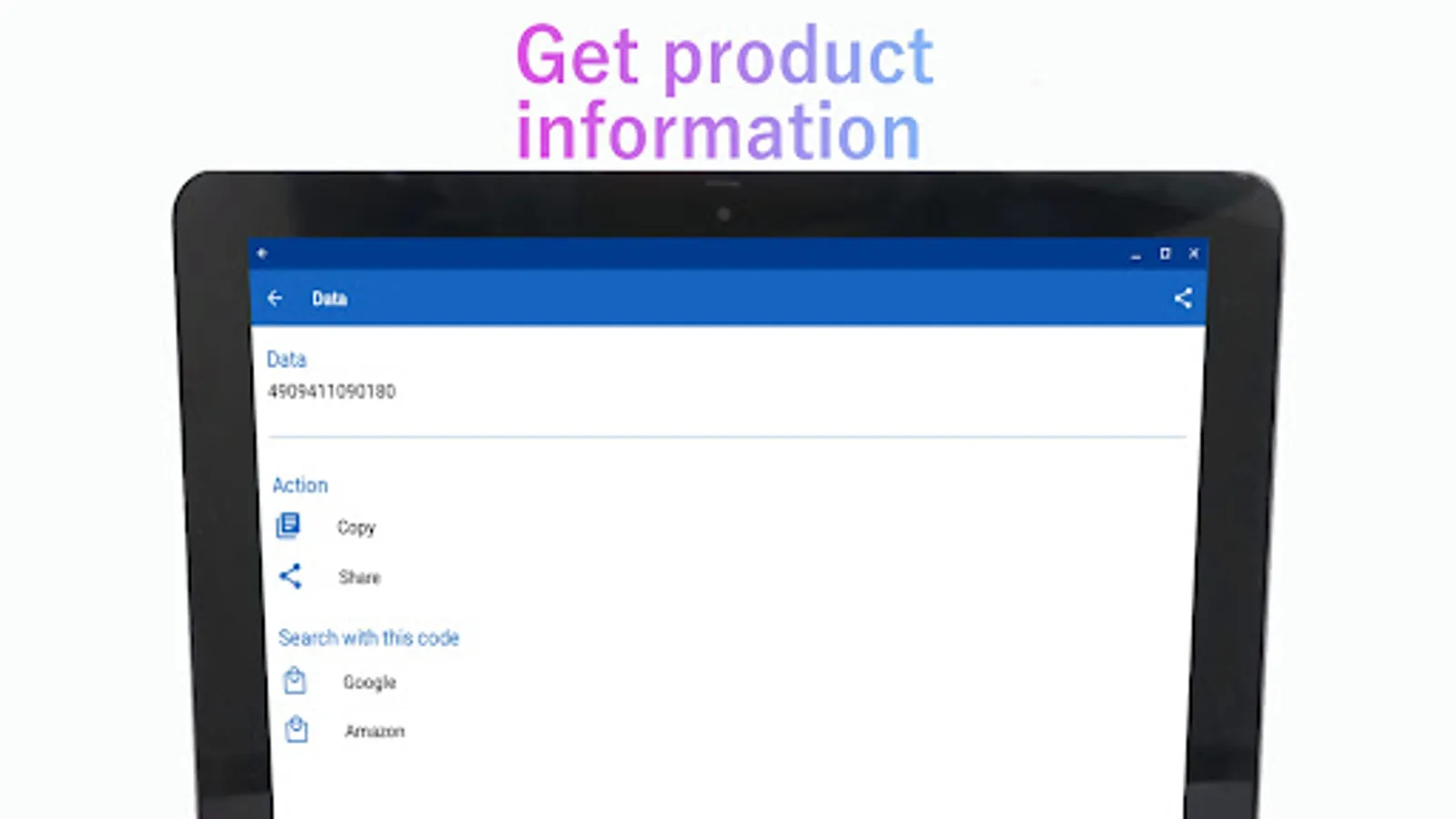Viewport: 1456px width, 819px height.
Task: Click the 'Search with this code' heading
Action: click(369, 637)
